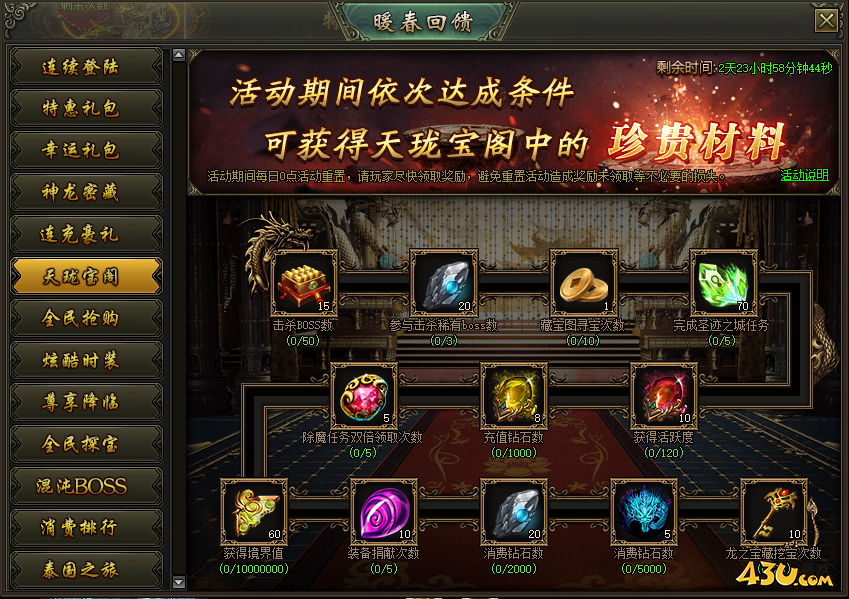
Task: Click the golden treasure chest reward for 击杀BOSS数
Action: 304,283
